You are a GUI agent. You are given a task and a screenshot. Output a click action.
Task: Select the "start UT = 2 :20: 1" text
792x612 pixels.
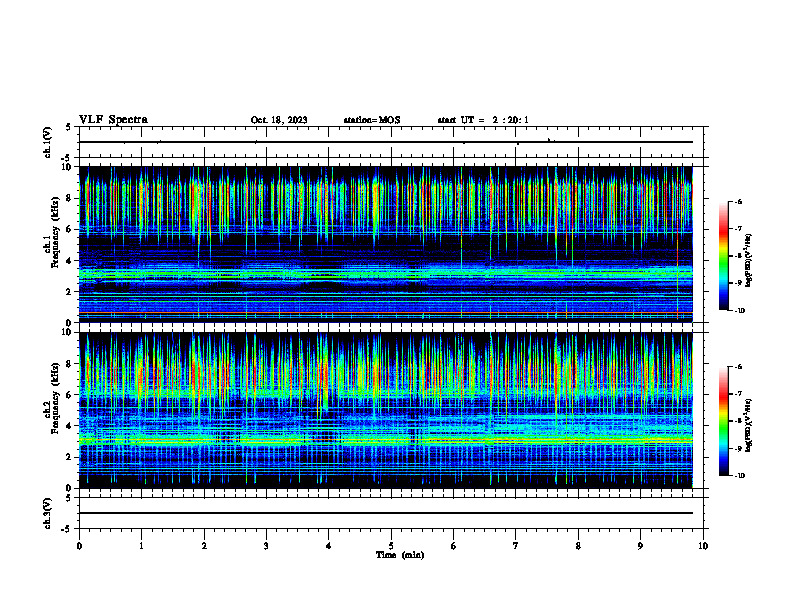coord(483,120)
